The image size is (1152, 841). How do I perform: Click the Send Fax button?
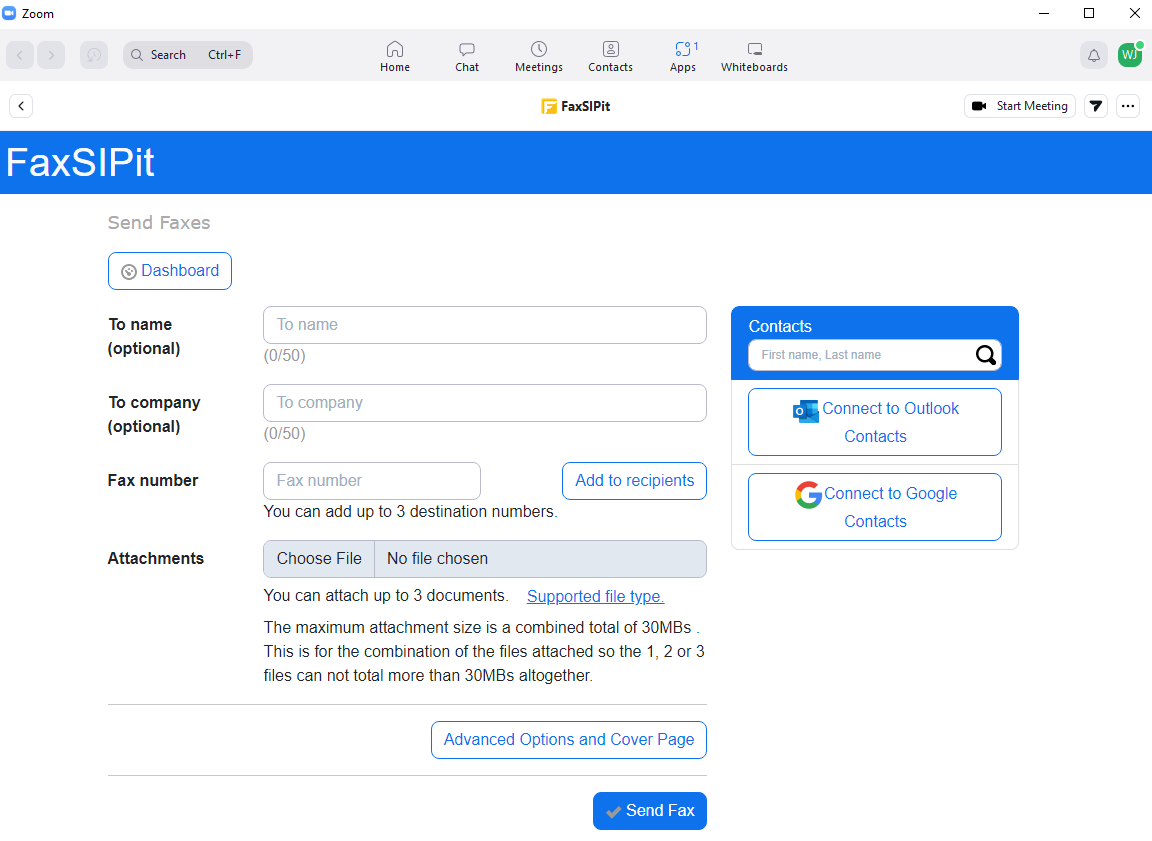pyautogui.click(x=649, y=811)
